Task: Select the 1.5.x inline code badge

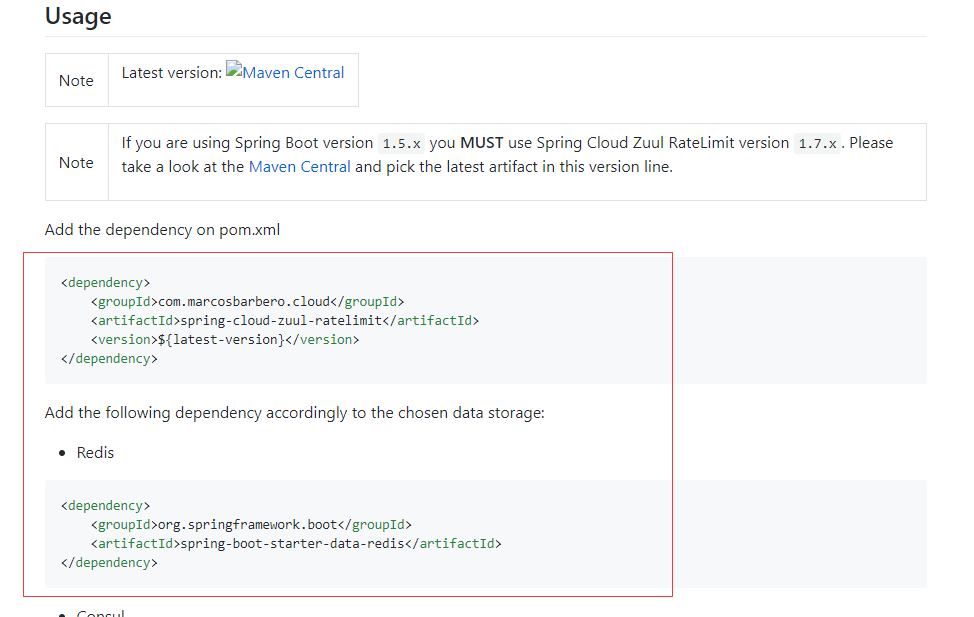Action: click(x=401, y=143)
